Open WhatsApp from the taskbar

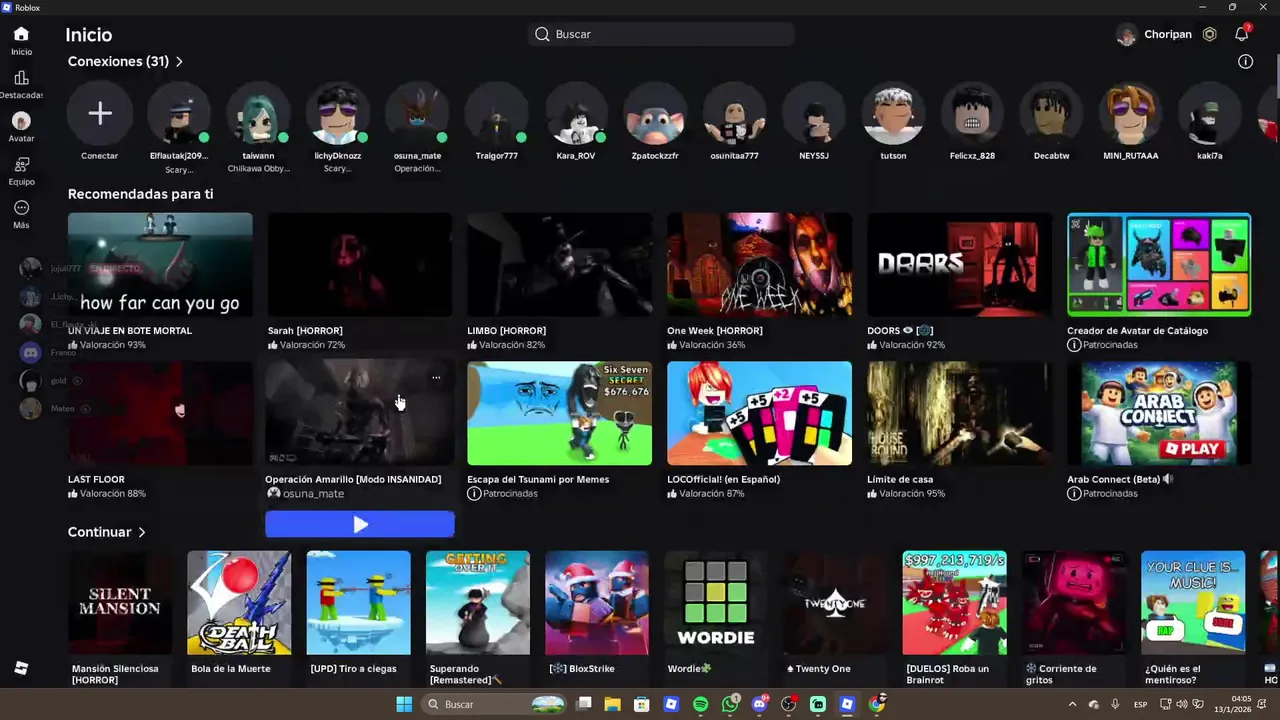tap(730, 704)
